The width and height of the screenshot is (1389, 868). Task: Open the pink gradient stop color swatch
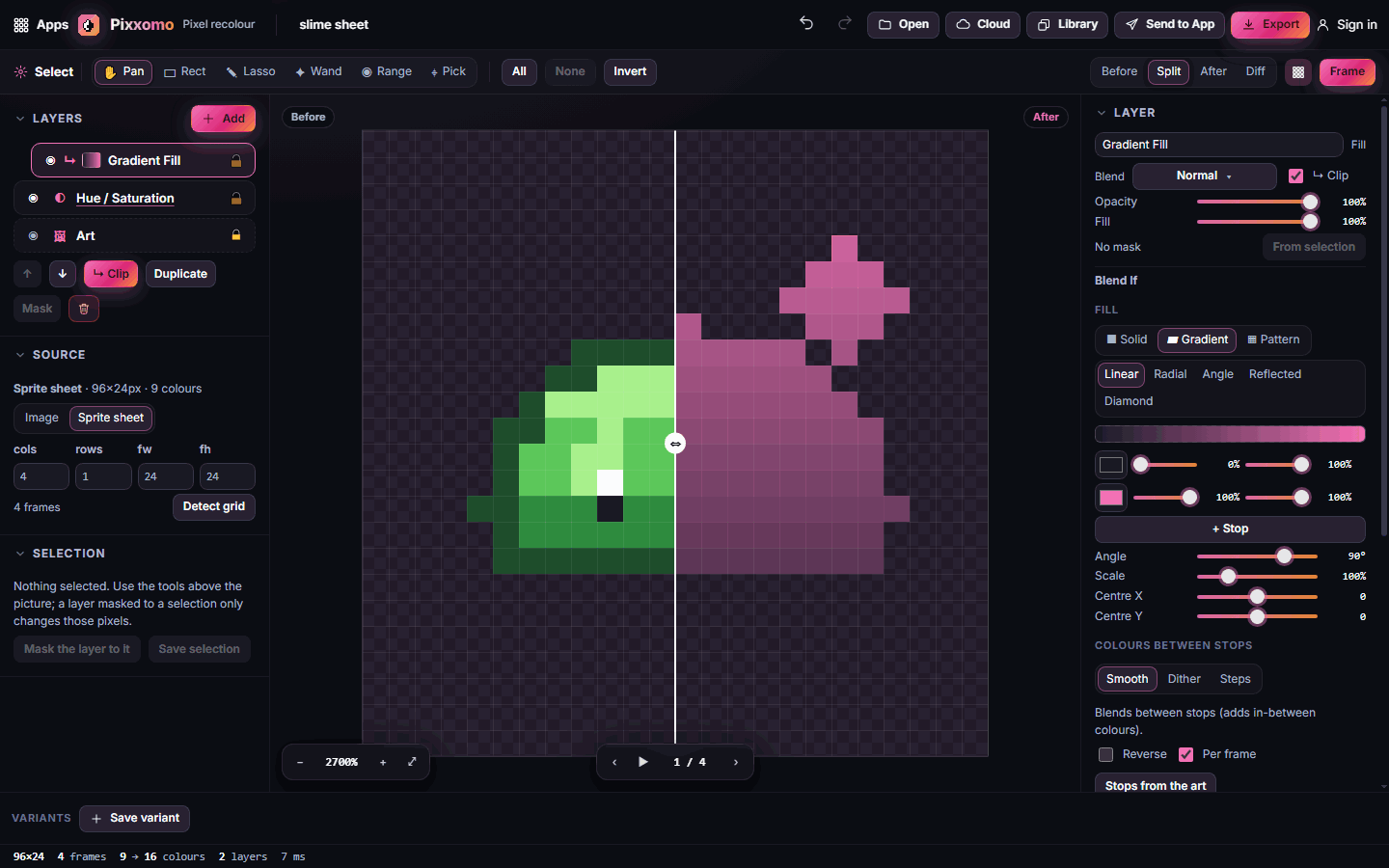[x=1111, y=498]
